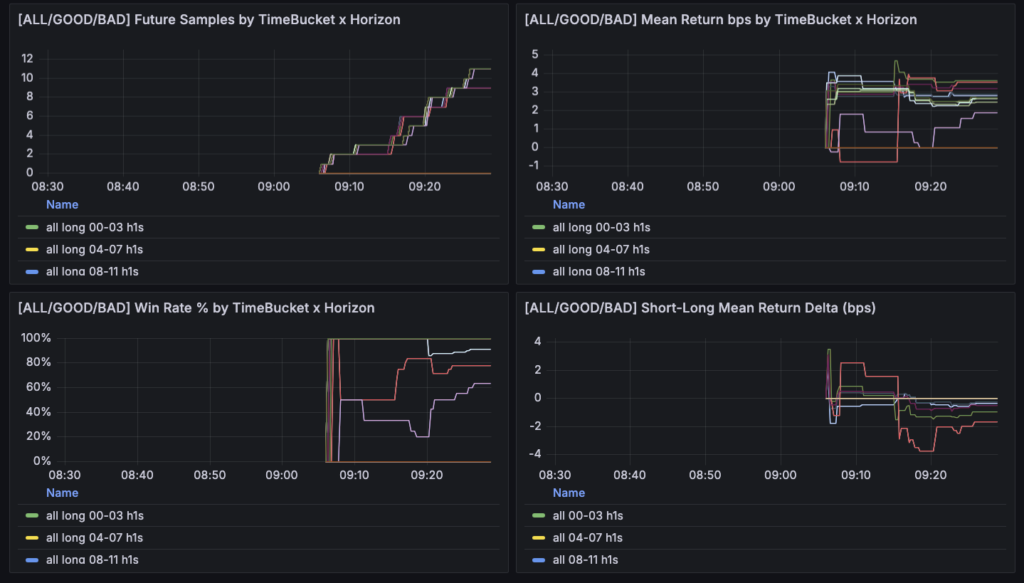Sort legend by Name in Future Samples panel
1024x583 pixels.
tap(62, 205)
